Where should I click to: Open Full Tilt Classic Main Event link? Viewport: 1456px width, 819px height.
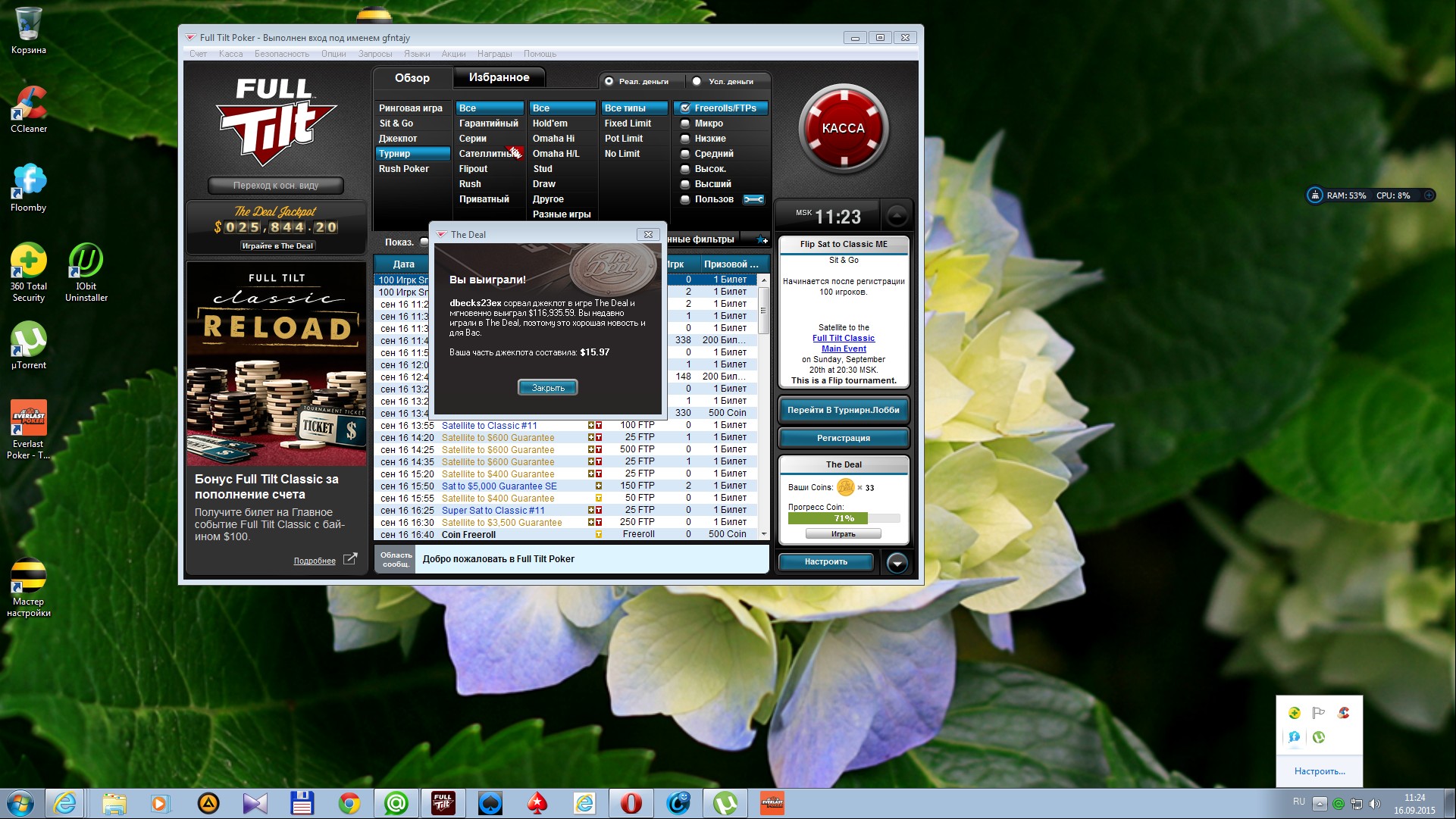point(844,343)
